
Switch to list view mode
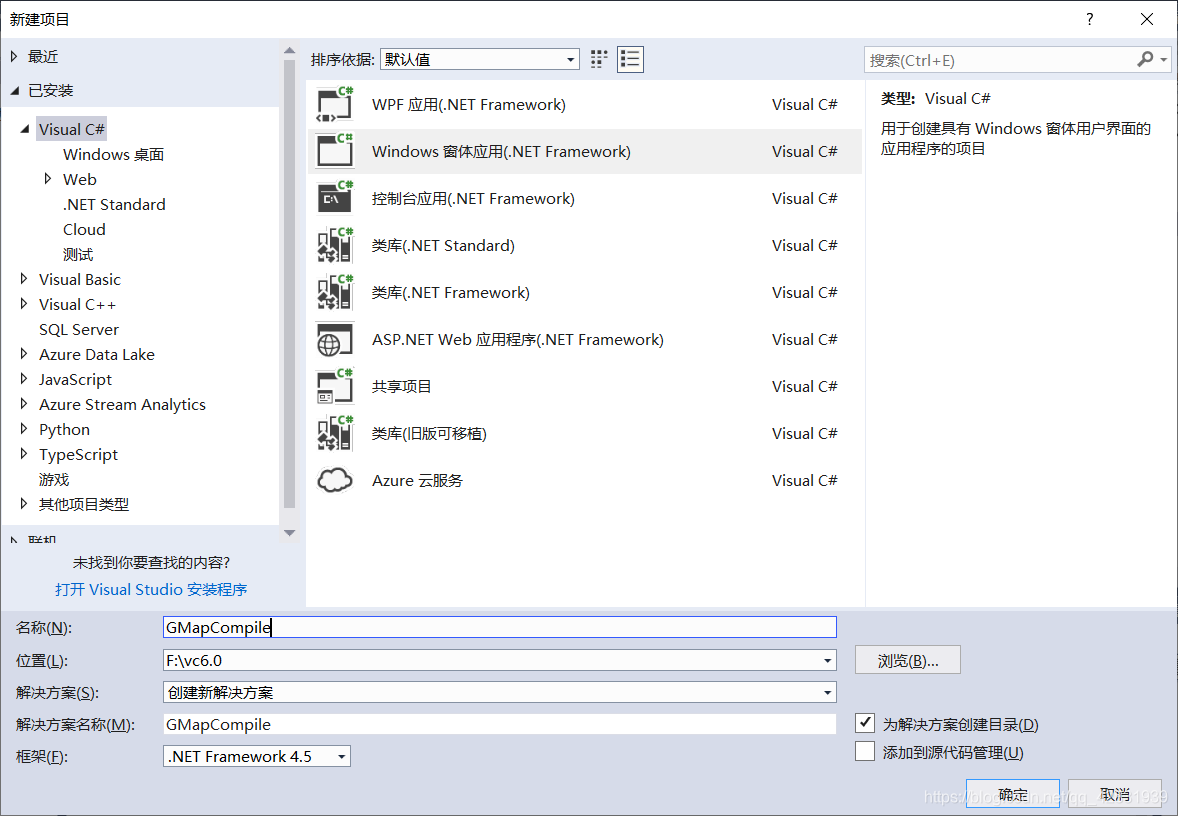pyautogui.click(x=630, y=59)
